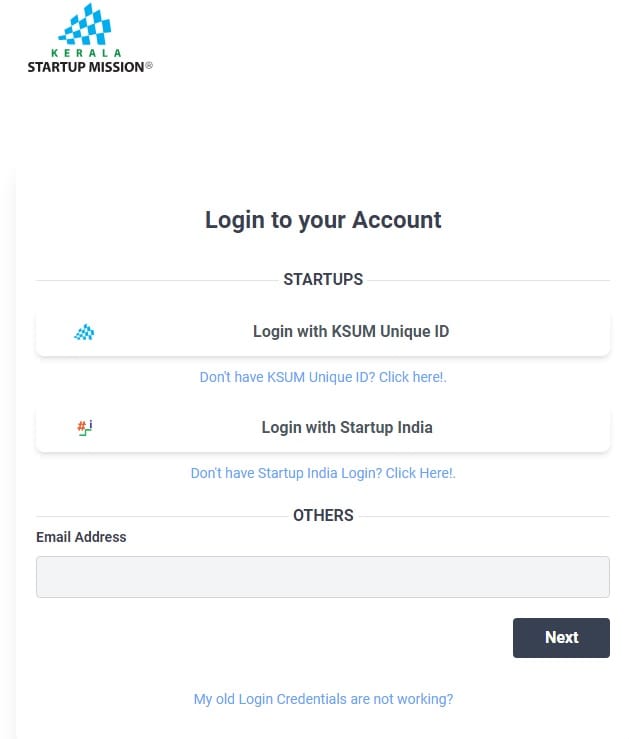Click the Login to your Account heading
This screenshot has width=629, height=739.
(323, 220)
